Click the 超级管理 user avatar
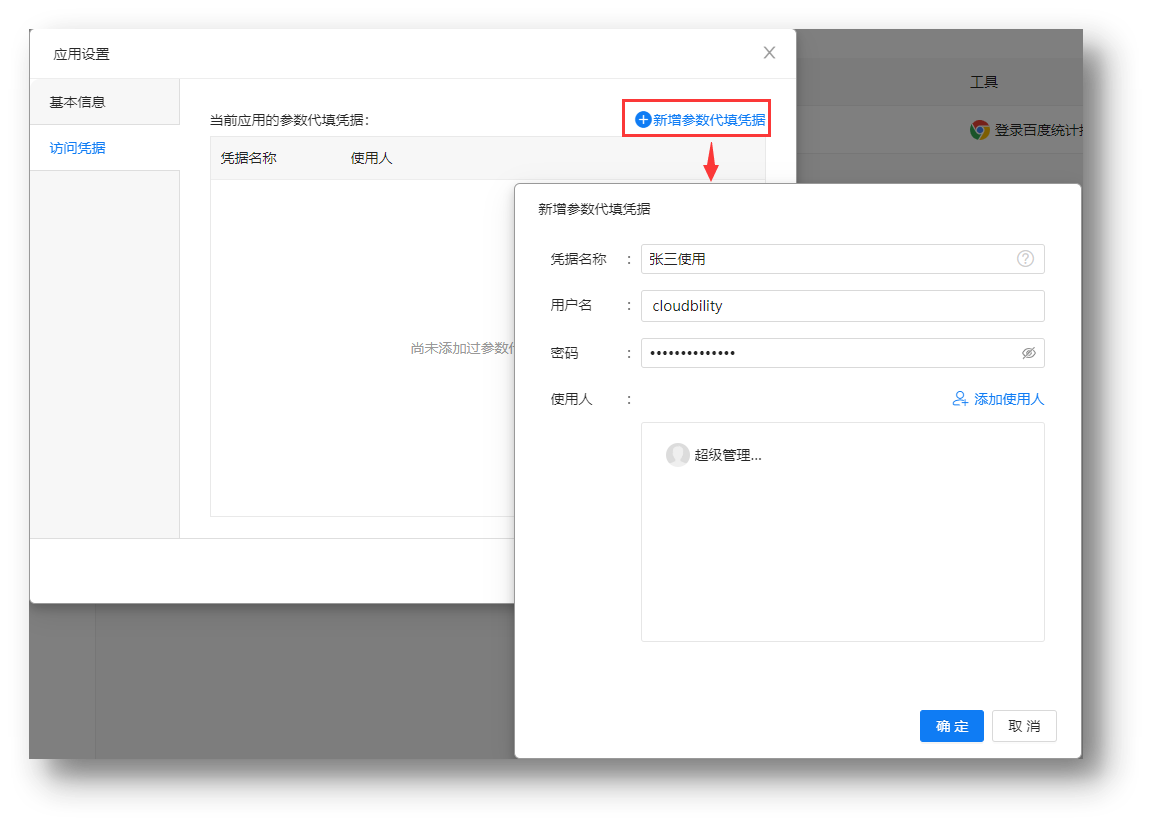 pyautogui.click(x=678, y=455)
